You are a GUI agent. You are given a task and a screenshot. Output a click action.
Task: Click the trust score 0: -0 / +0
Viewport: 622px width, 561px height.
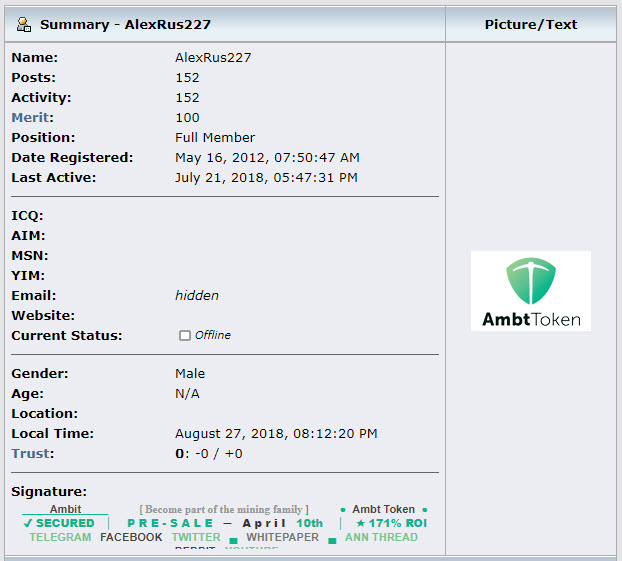click(209, 453)
